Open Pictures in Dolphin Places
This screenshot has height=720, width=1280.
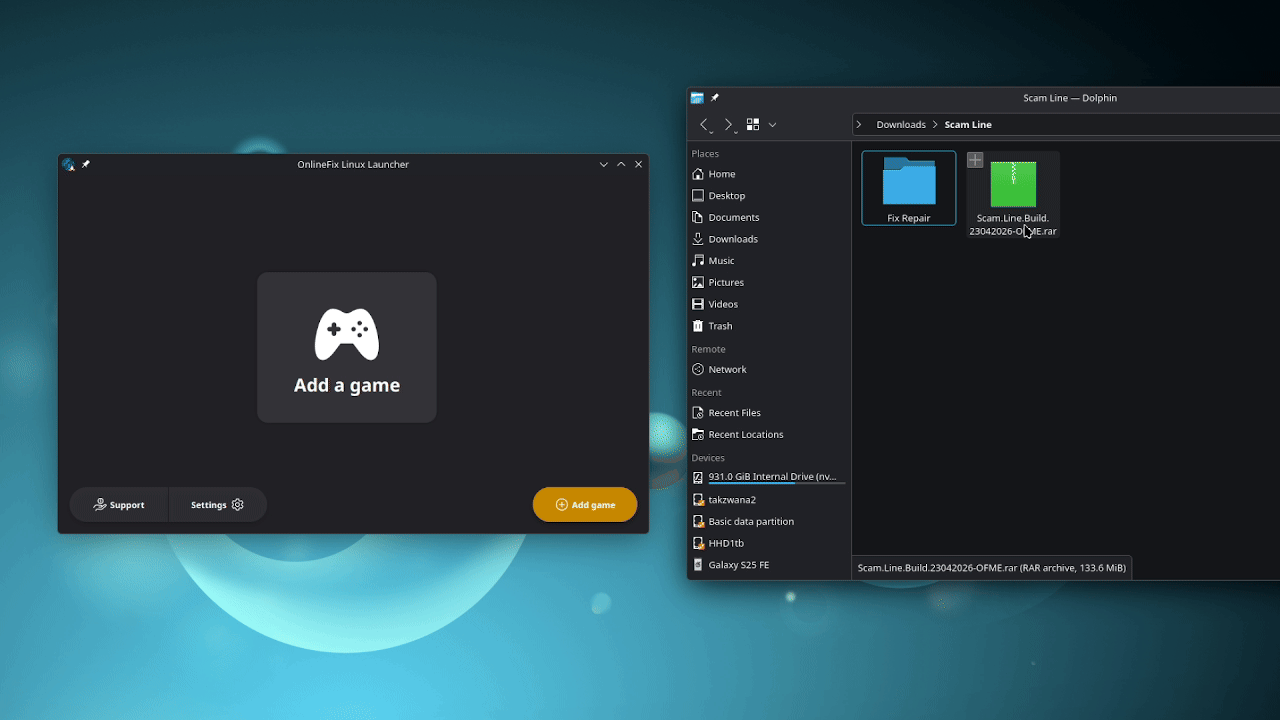click(x=768, y=282)
